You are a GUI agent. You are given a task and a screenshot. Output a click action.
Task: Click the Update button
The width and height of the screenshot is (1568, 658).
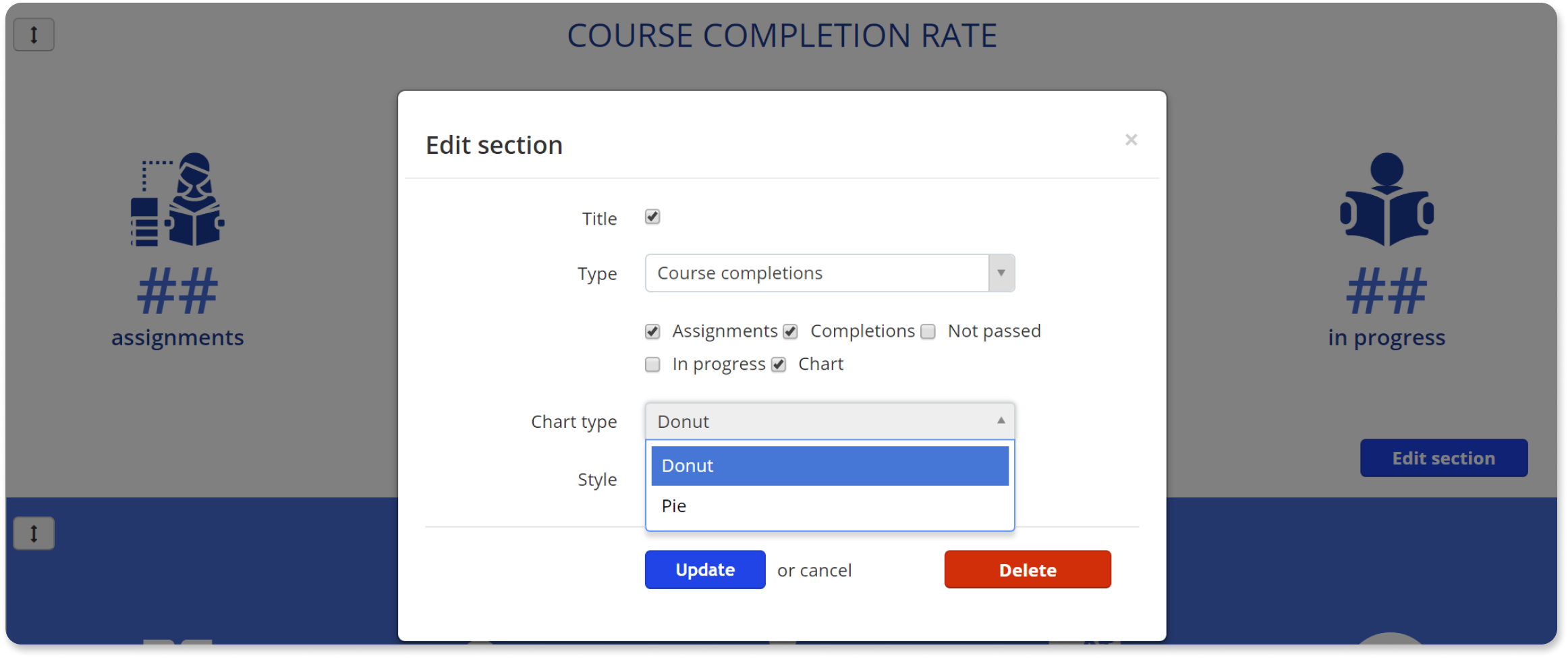point(704,569)
